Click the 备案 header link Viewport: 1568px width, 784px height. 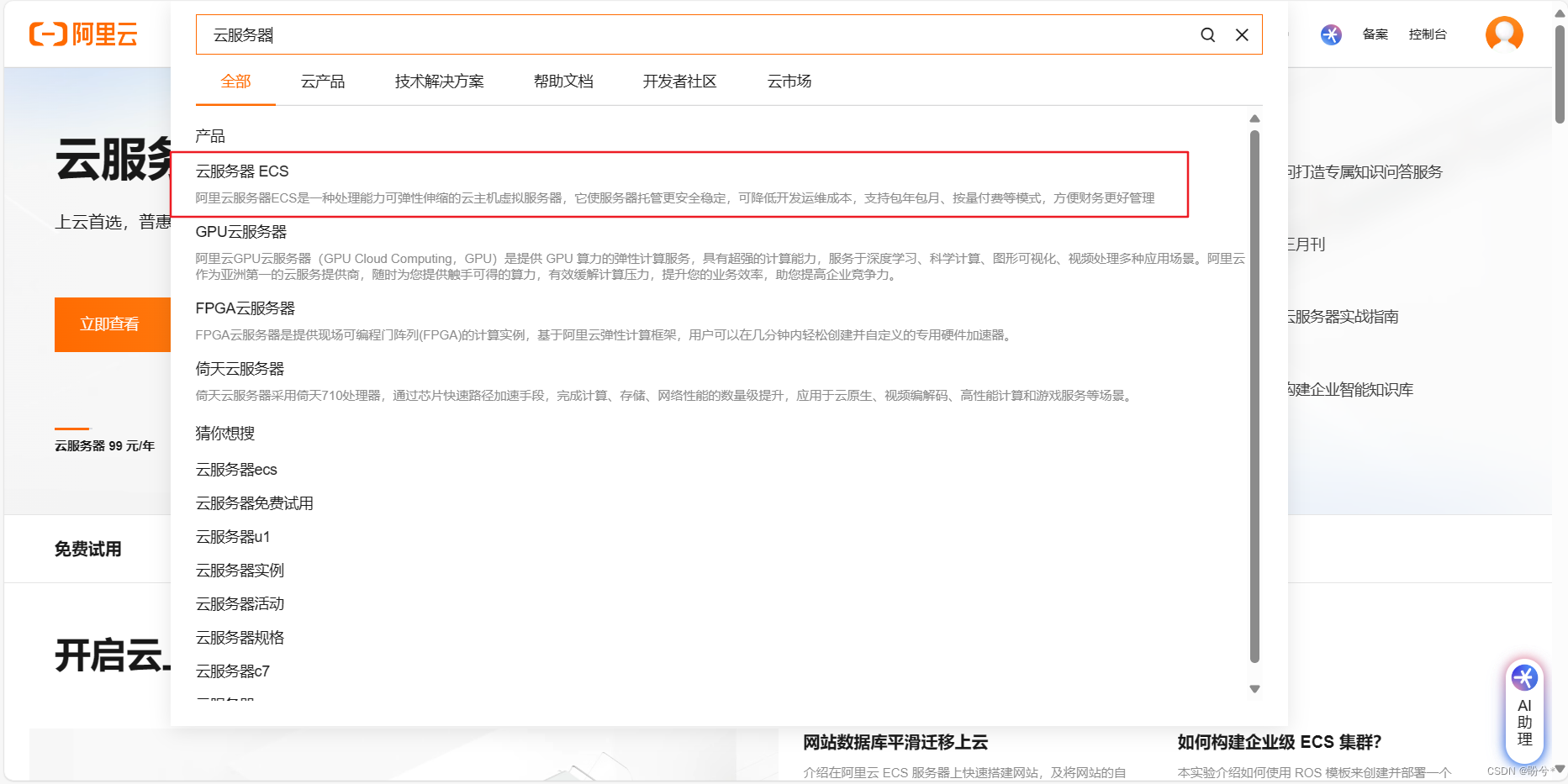pyautogui.click(x=1375, y=34)
